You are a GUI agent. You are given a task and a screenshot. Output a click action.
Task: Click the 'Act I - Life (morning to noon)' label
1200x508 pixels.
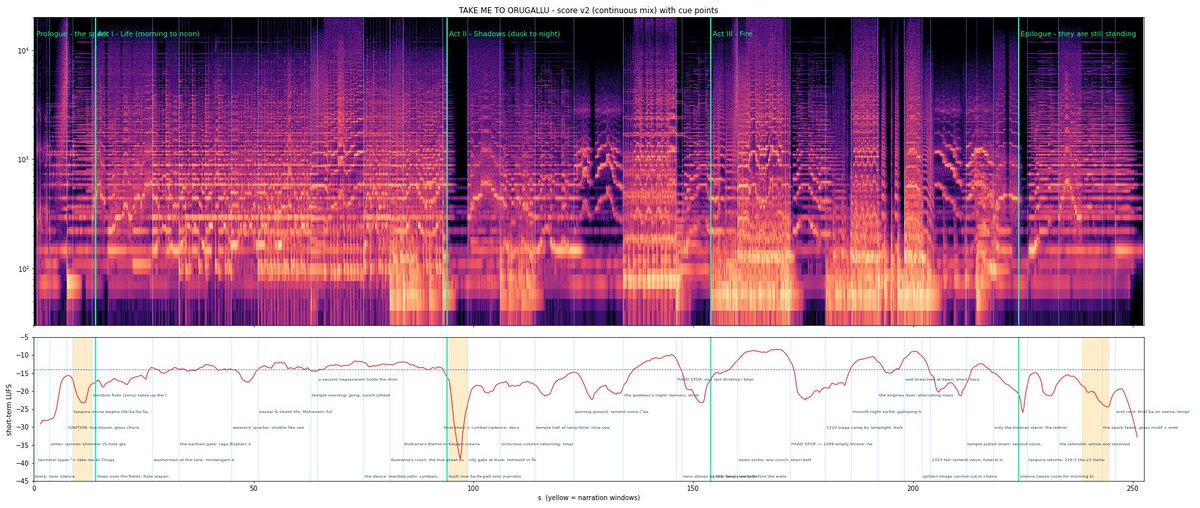click(x=148, y=34)
